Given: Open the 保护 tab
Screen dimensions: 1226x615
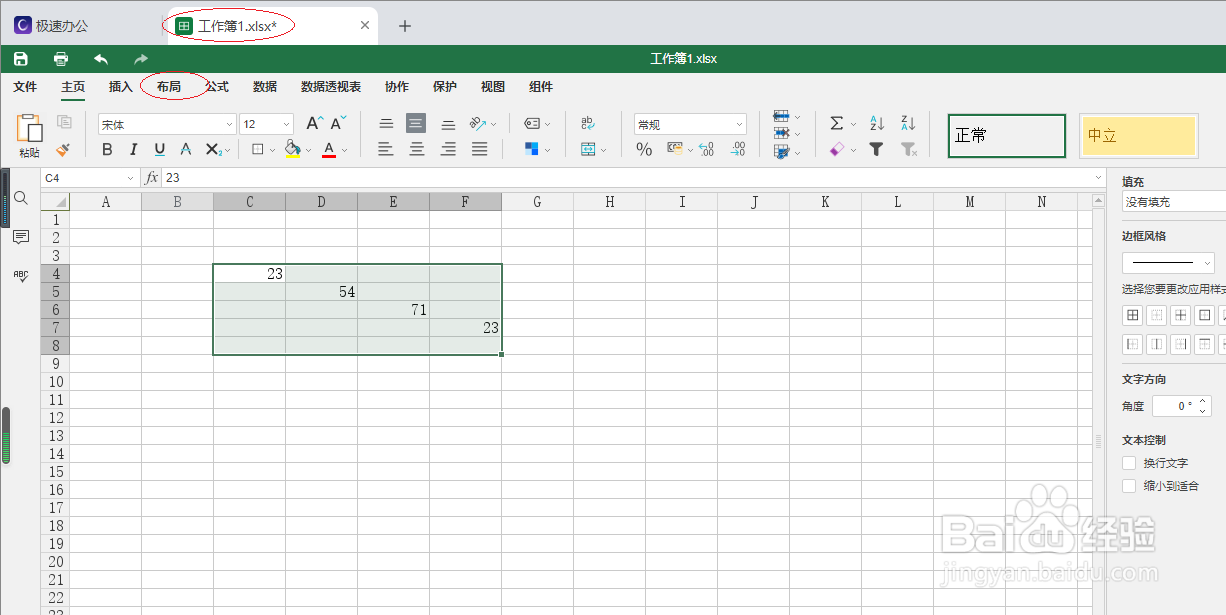Looking at the screenshot, I should coord(445,87).
